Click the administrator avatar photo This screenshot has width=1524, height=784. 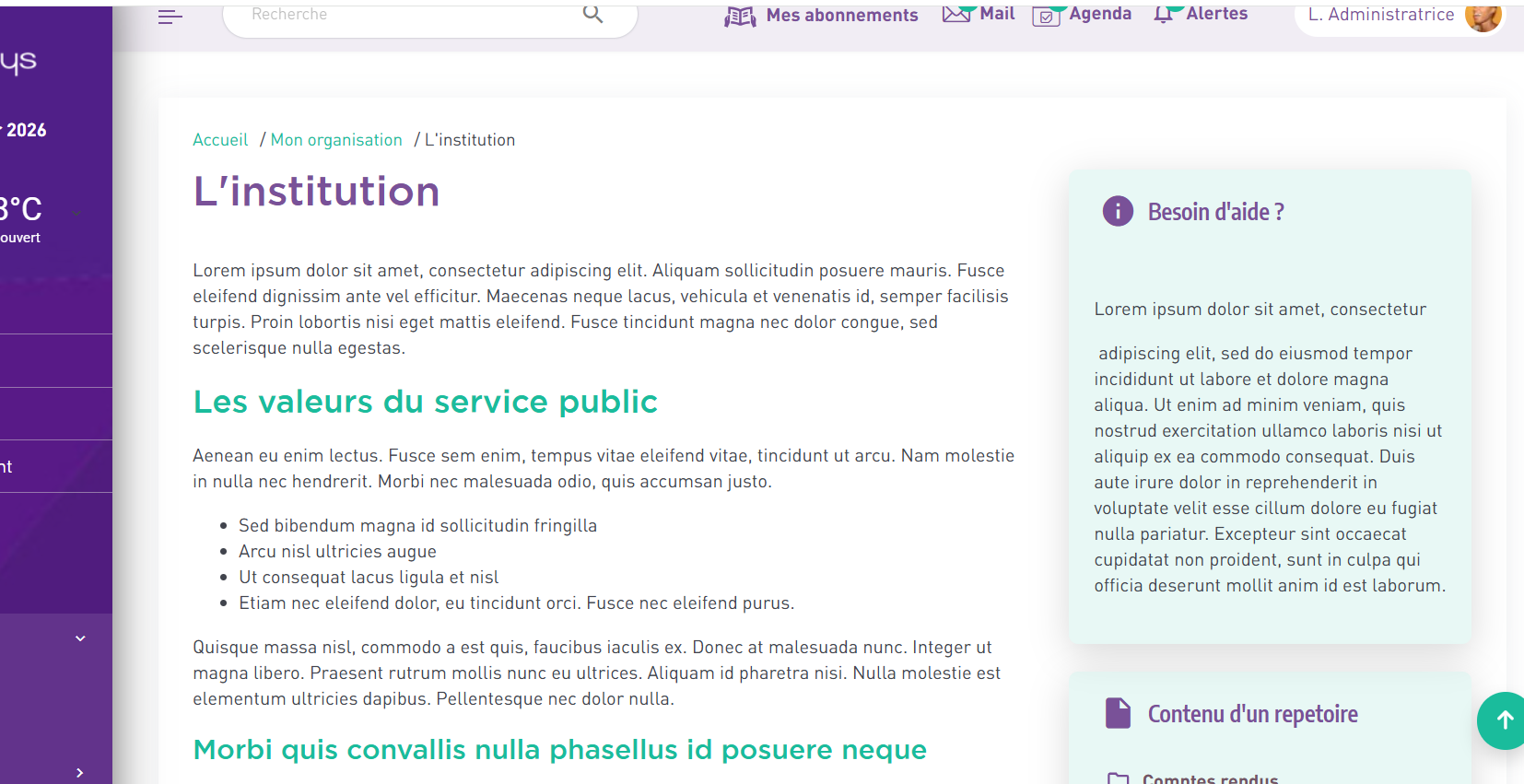coord(1482,16)
